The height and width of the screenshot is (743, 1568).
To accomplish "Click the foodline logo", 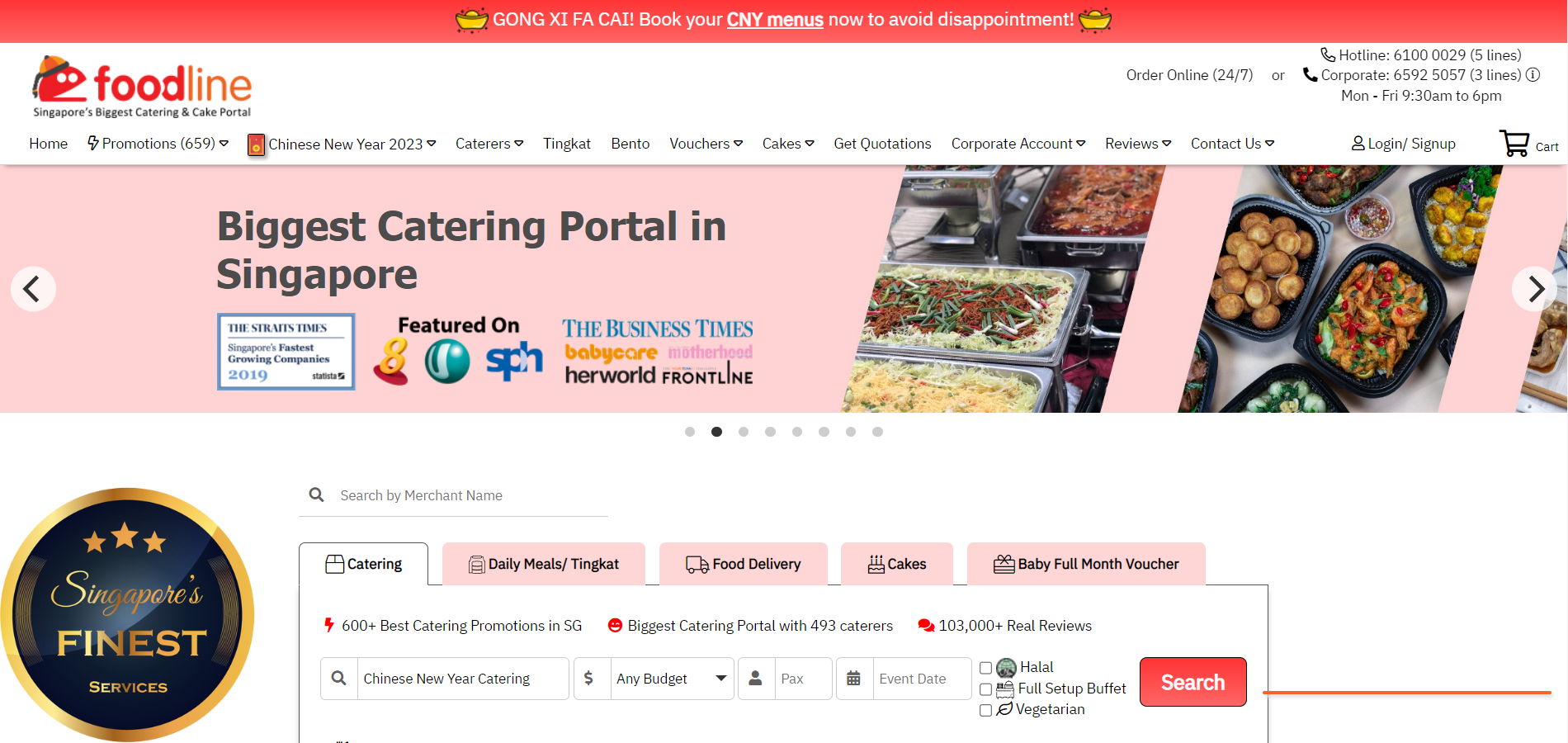I will click(x=142, y=87).
